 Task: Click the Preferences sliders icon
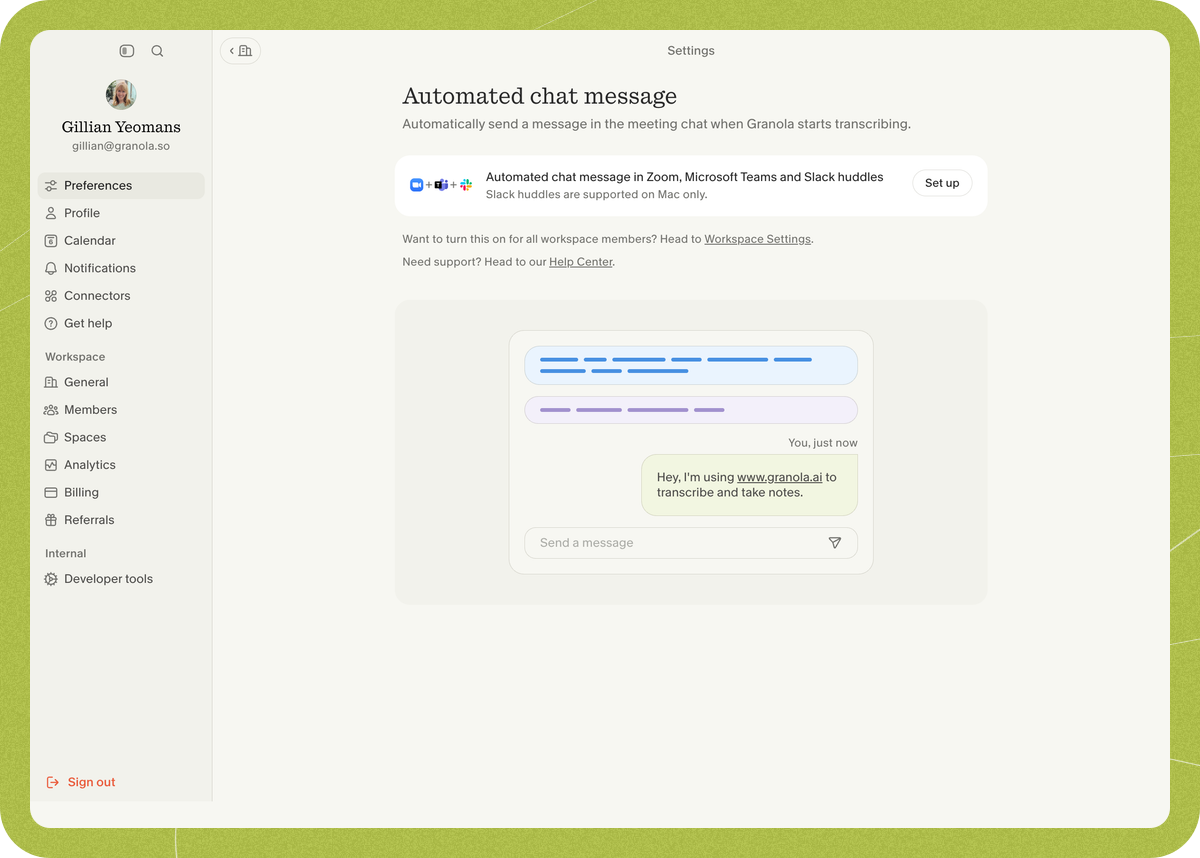51,186
